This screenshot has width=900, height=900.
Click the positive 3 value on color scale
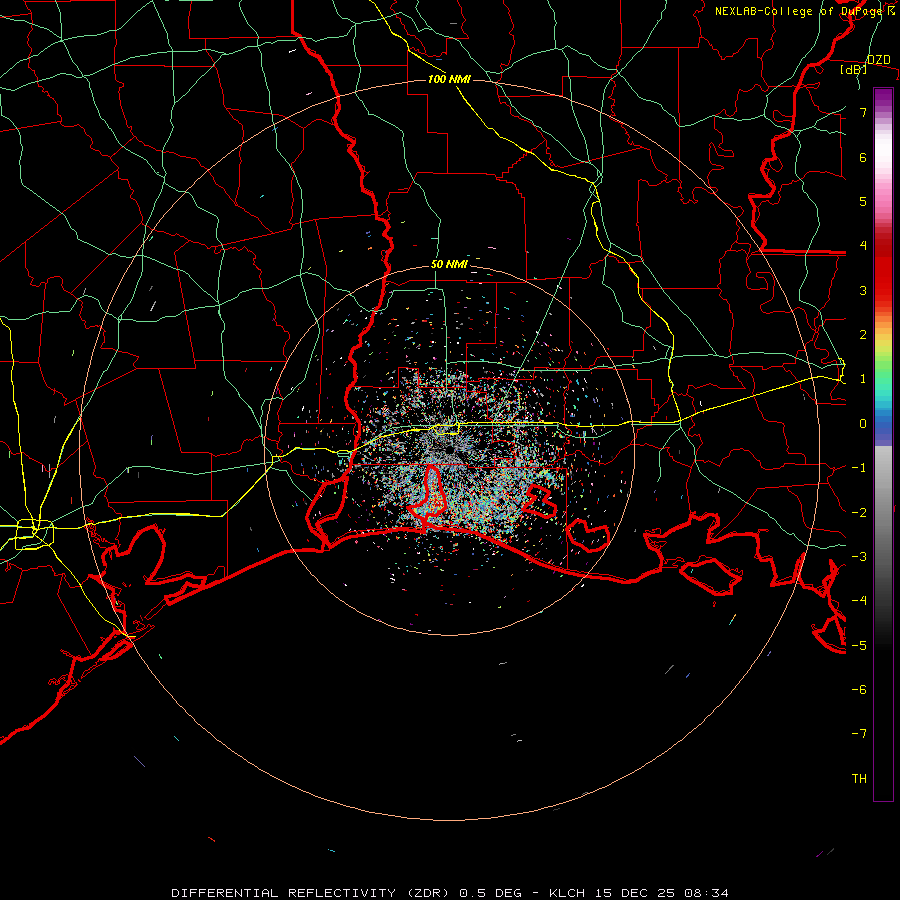(863, 290)
